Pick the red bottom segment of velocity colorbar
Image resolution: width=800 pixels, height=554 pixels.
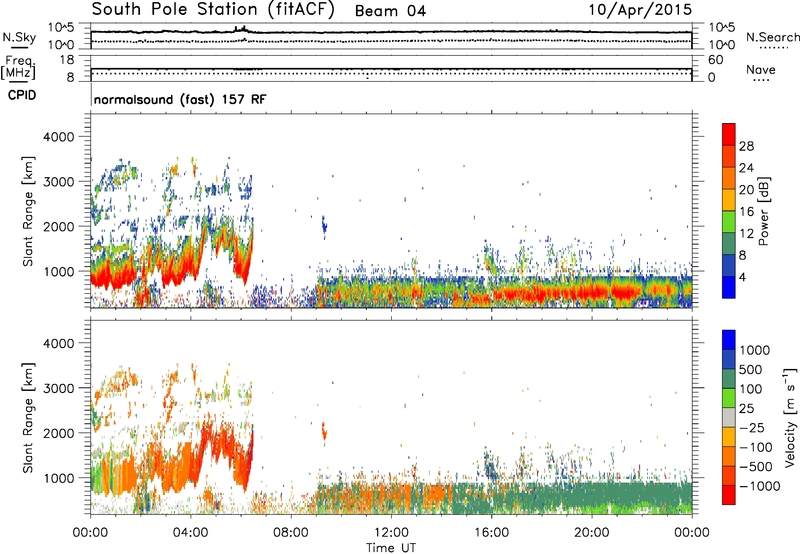[x=729, y=495]
